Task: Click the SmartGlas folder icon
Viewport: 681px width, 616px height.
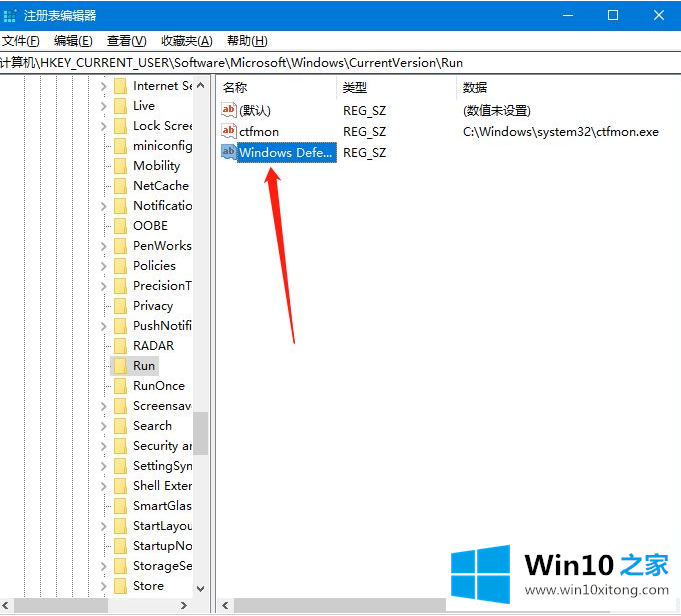Action: (x=120, y=506)
